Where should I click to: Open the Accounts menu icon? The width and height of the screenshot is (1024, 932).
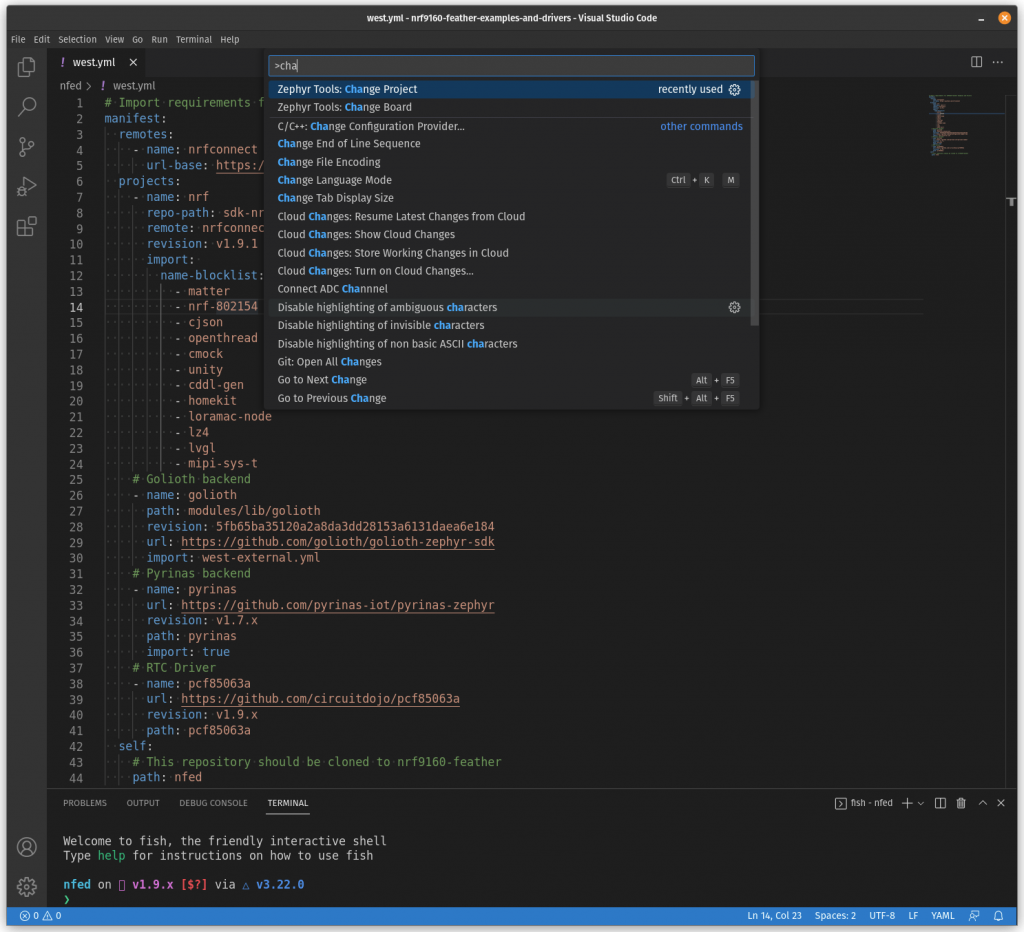coord(27,847)
